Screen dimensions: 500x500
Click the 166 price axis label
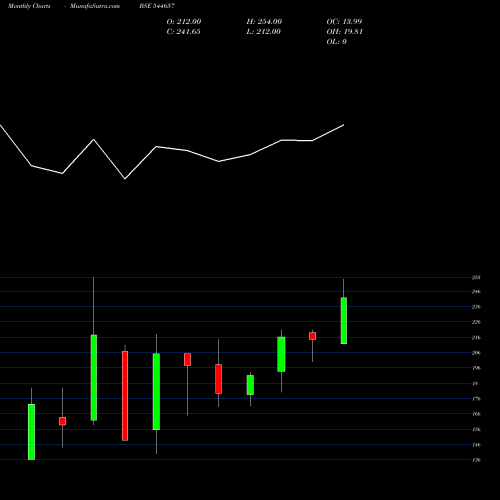[476, 414]
